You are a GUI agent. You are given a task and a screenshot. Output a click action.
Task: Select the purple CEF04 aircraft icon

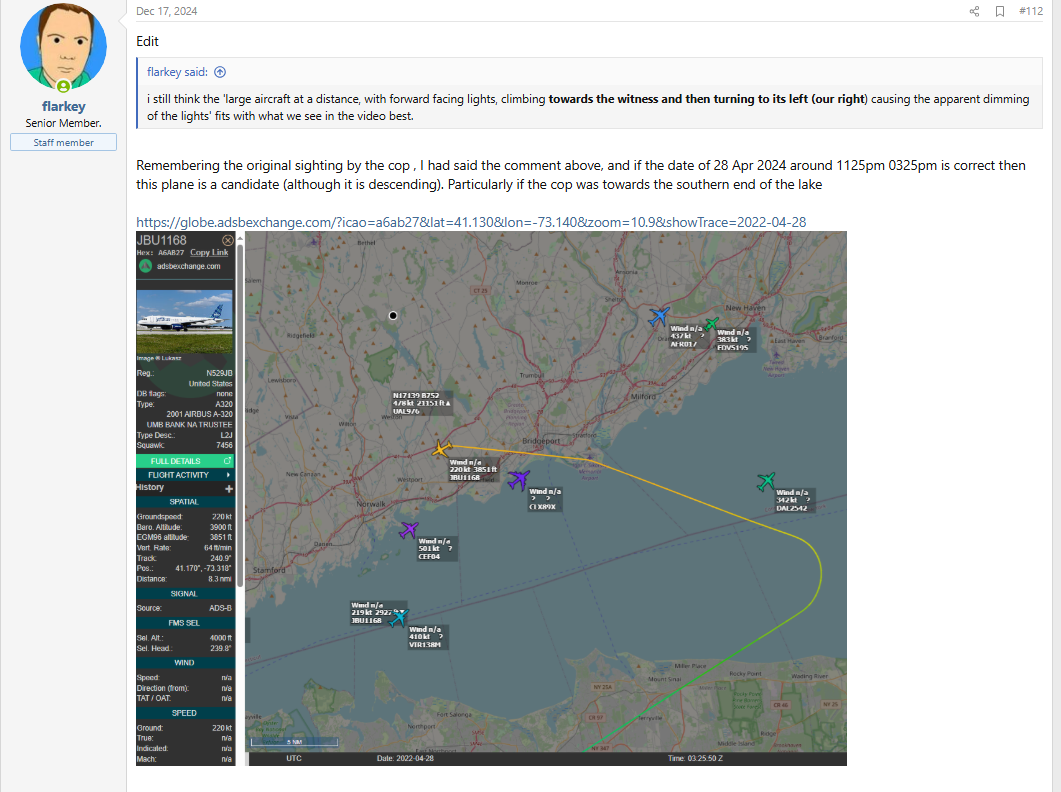(409, 529)
